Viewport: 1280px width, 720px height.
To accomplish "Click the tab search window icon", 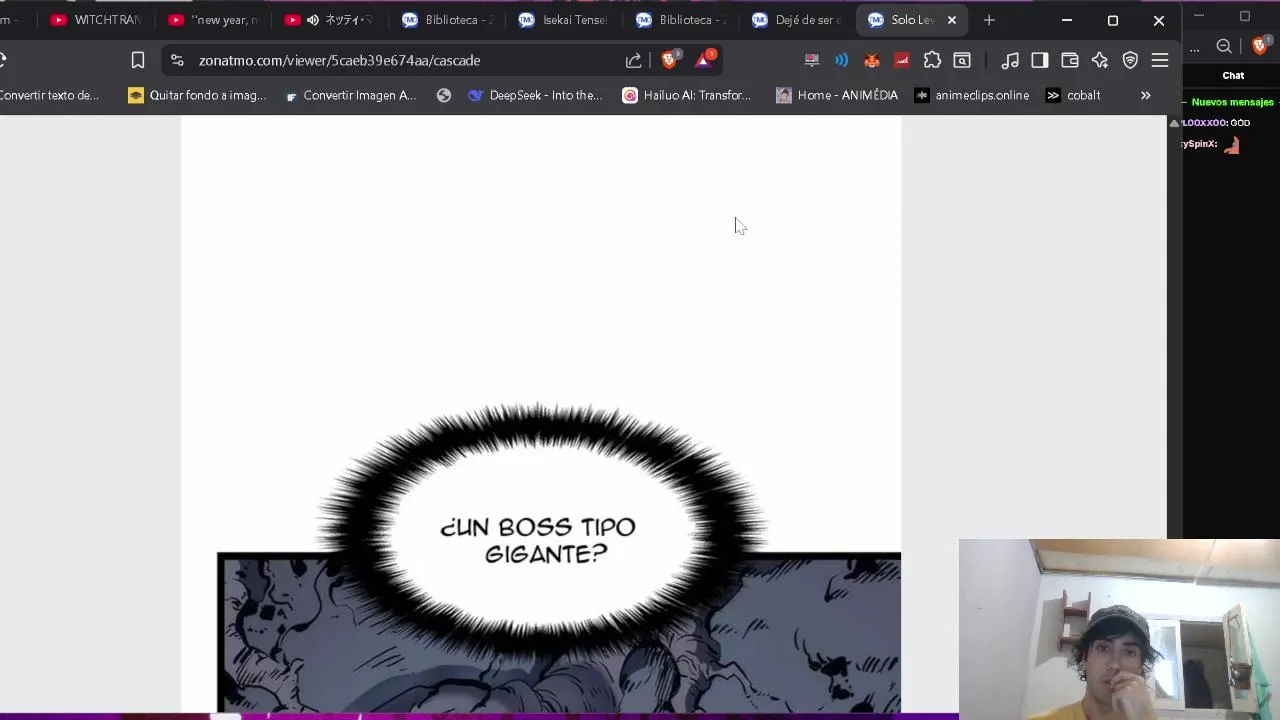I will pos(962,60).
